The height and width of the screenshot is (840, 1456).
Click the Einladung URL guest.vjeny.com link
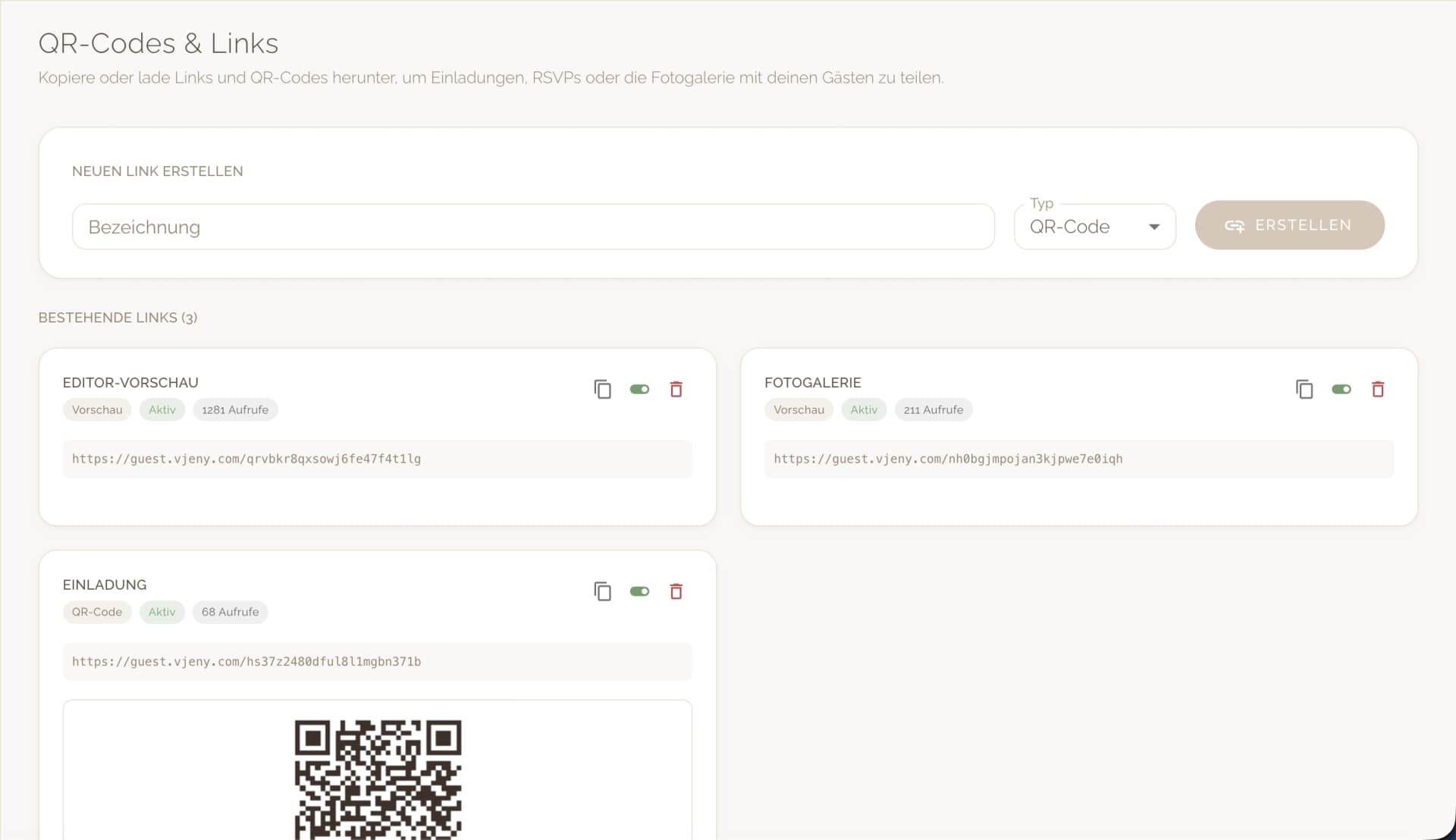[246, 661]
